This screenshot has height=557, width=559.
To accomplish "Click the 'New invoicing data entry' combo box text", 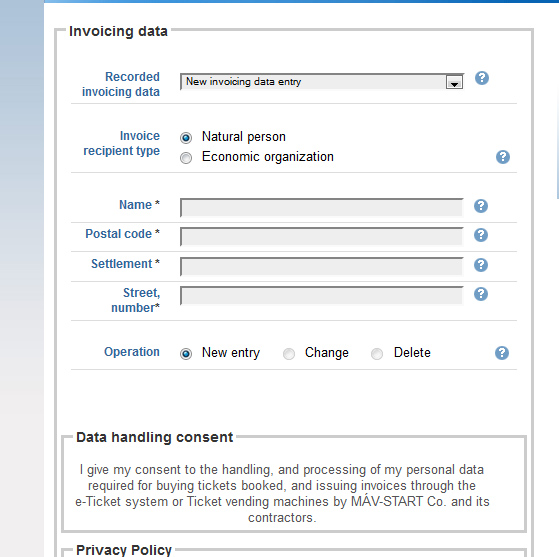I will coord(243,82).
